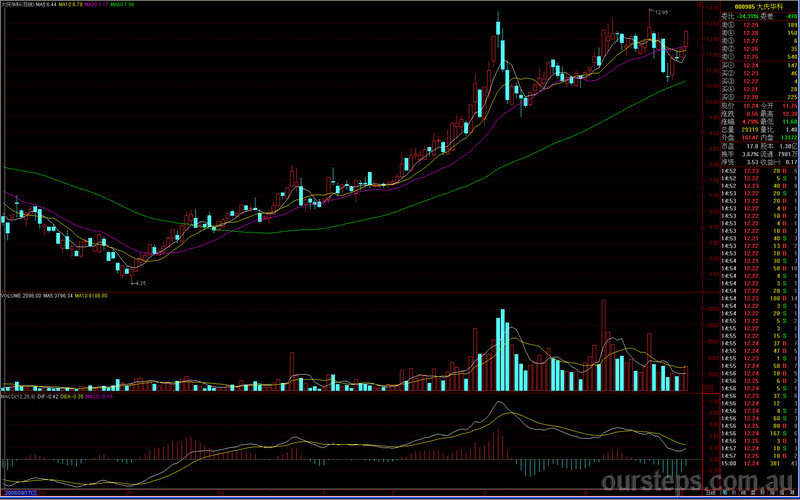
Task: Click the 委比 value -34.31%
Action: [749, 17]
